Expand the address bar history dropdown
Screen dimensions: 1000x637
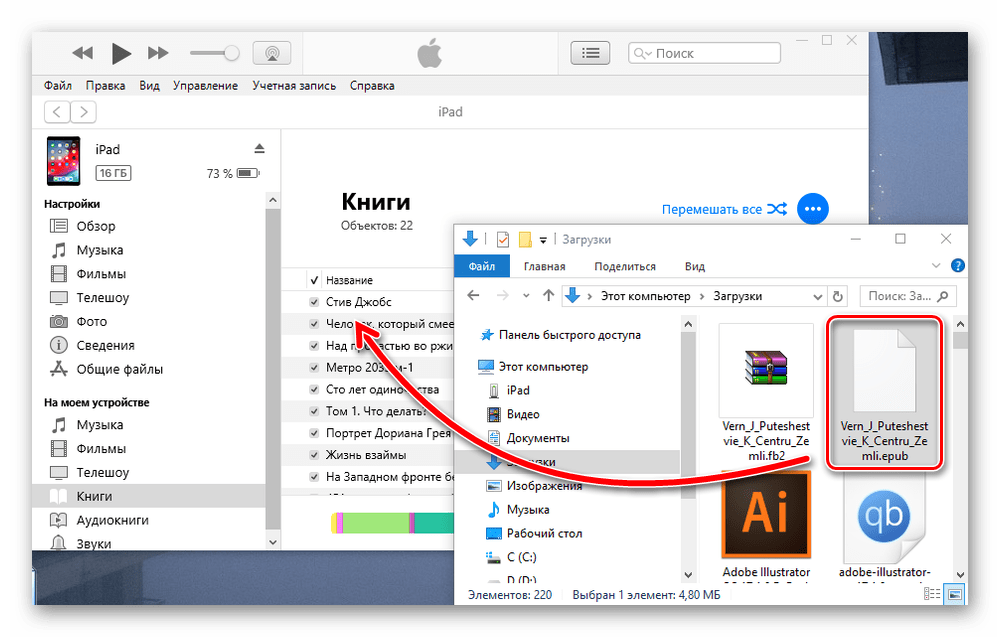[x=817, y=297]
